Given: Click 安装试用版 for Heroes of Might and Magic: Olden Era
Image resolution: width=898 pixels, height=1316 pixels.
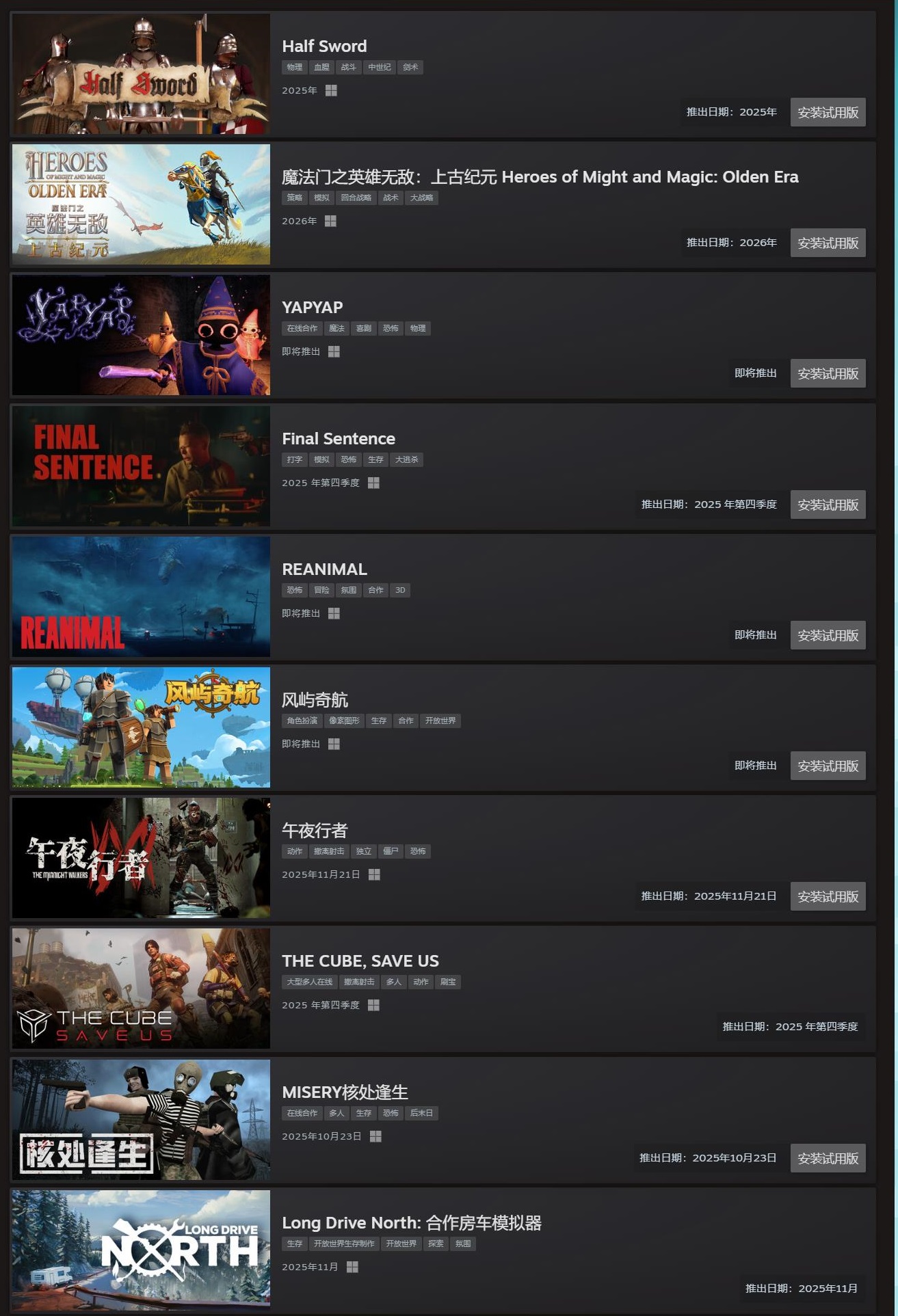Looking at the screenshot, I should click(828, 243).
